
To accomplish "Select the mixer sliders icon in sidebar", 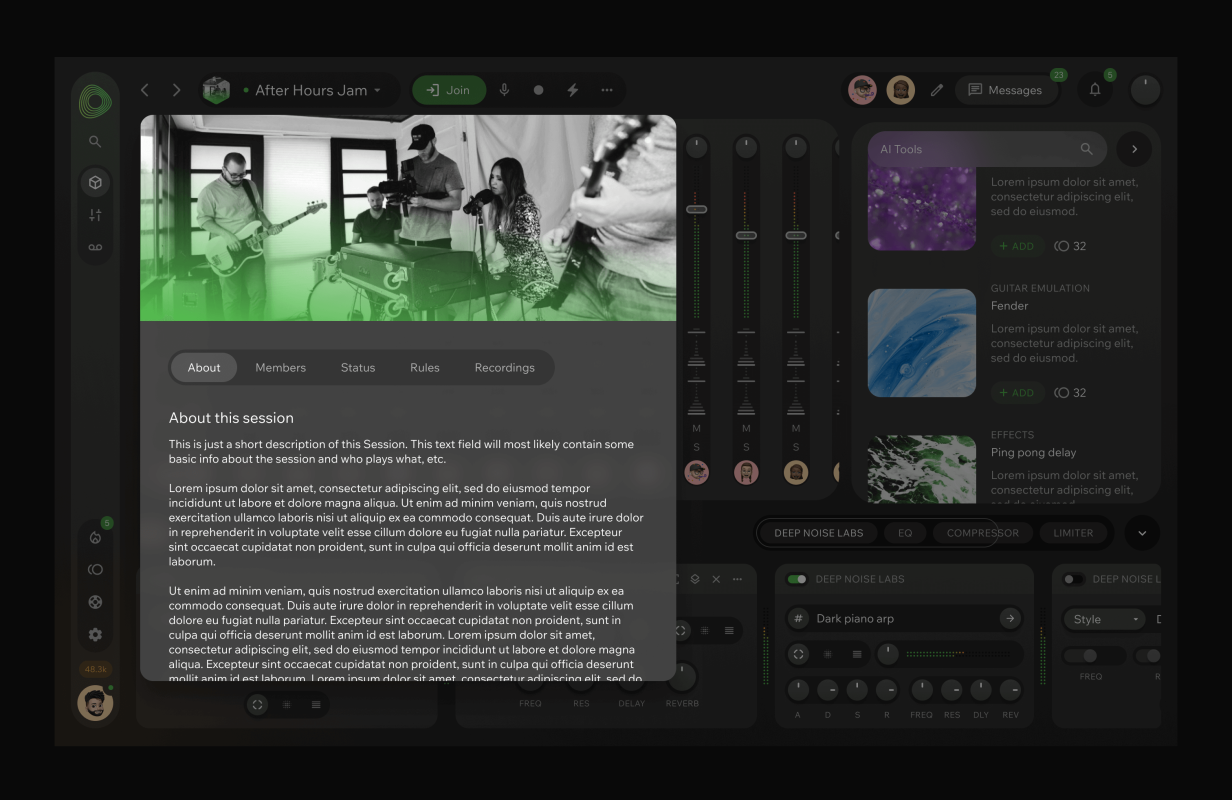I will point(95,215).
